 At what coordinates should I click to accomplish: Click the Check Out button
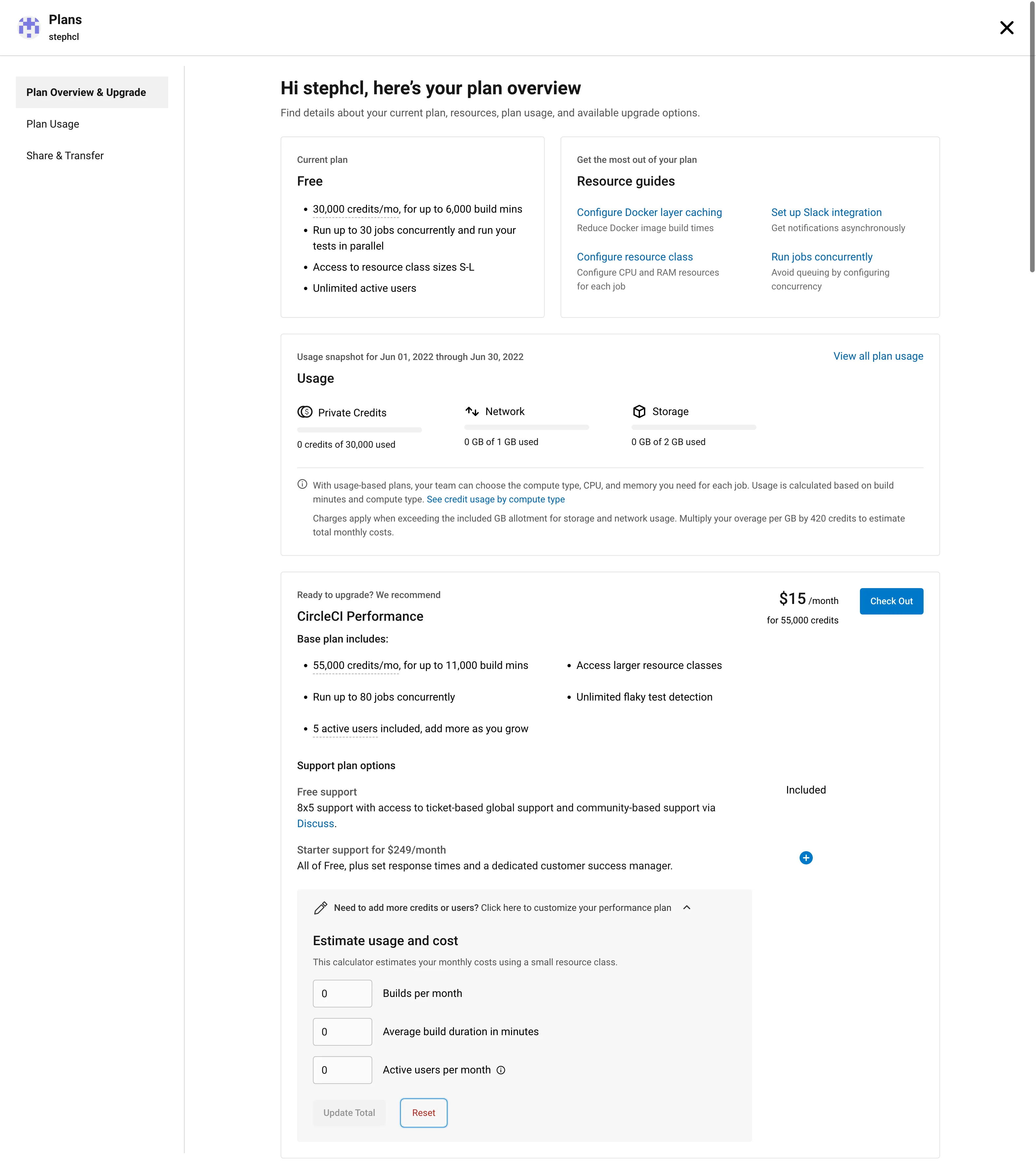pyautogui.click(x=891, y=601)
